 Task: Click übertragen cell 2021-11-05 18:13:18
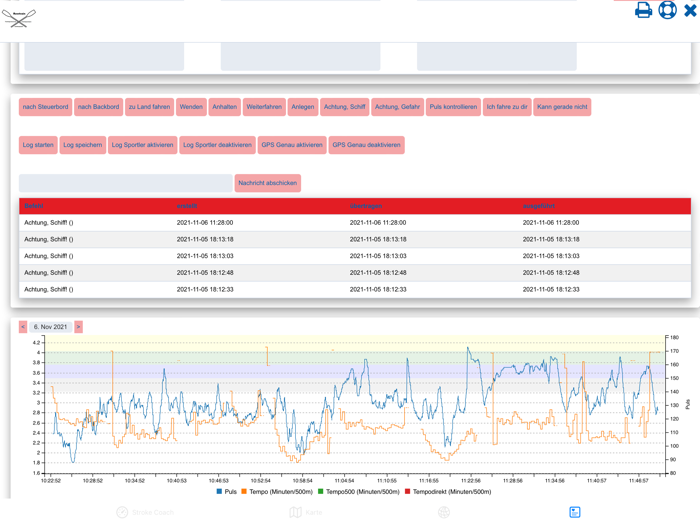(378, 239)
